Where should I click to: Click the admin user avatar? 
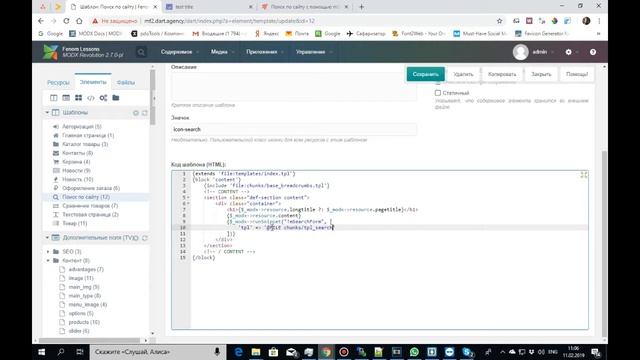[520, 52]
